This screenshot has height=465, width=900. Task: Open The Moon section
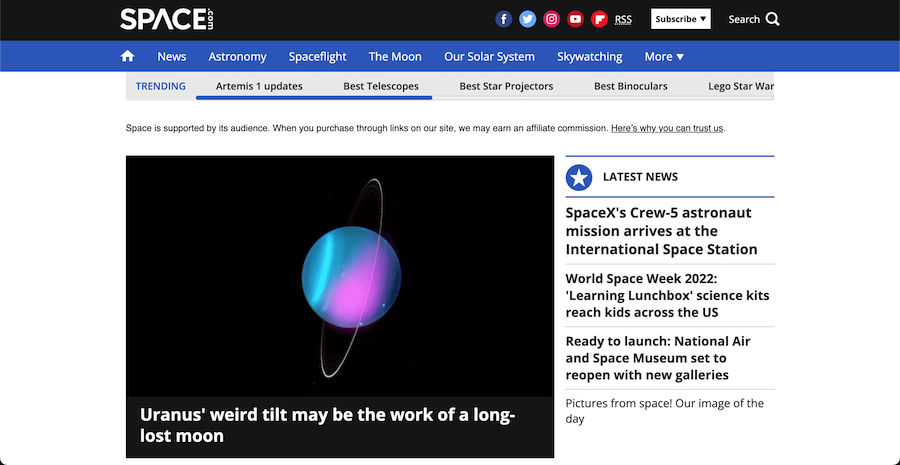(395, 57)
